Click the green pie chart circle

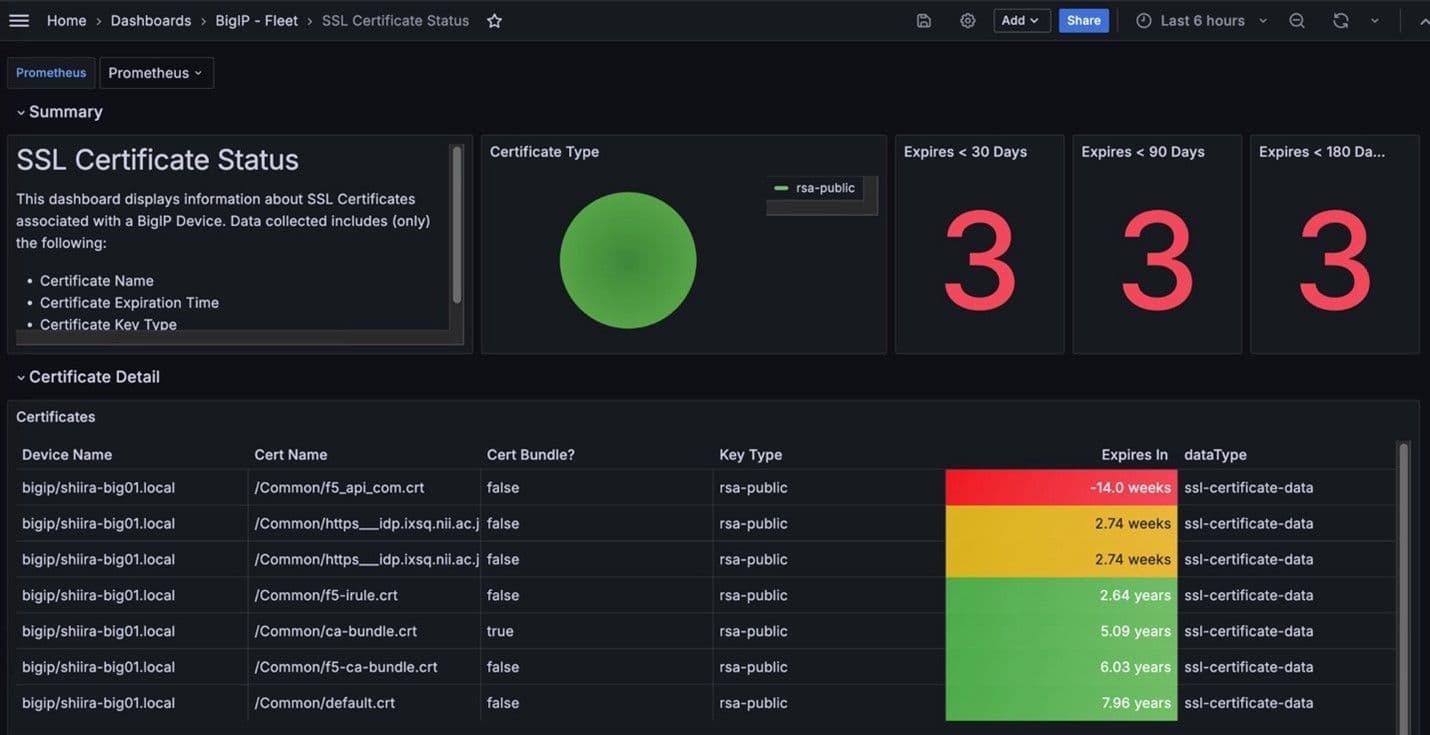pyautogui.click(x=628, y=260)
